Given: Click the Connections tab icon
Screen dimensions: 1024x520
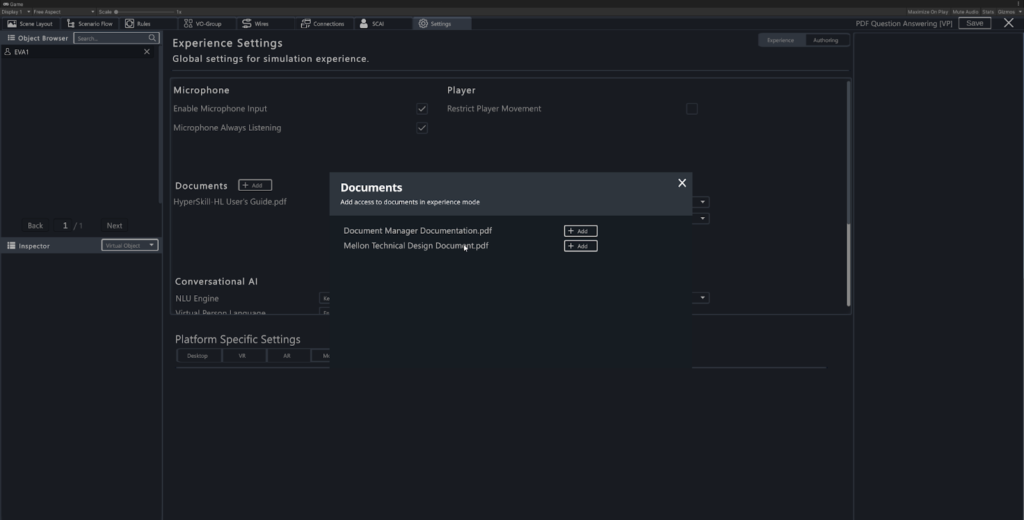Looking at the screenshot, I should (x=305, y=23).
